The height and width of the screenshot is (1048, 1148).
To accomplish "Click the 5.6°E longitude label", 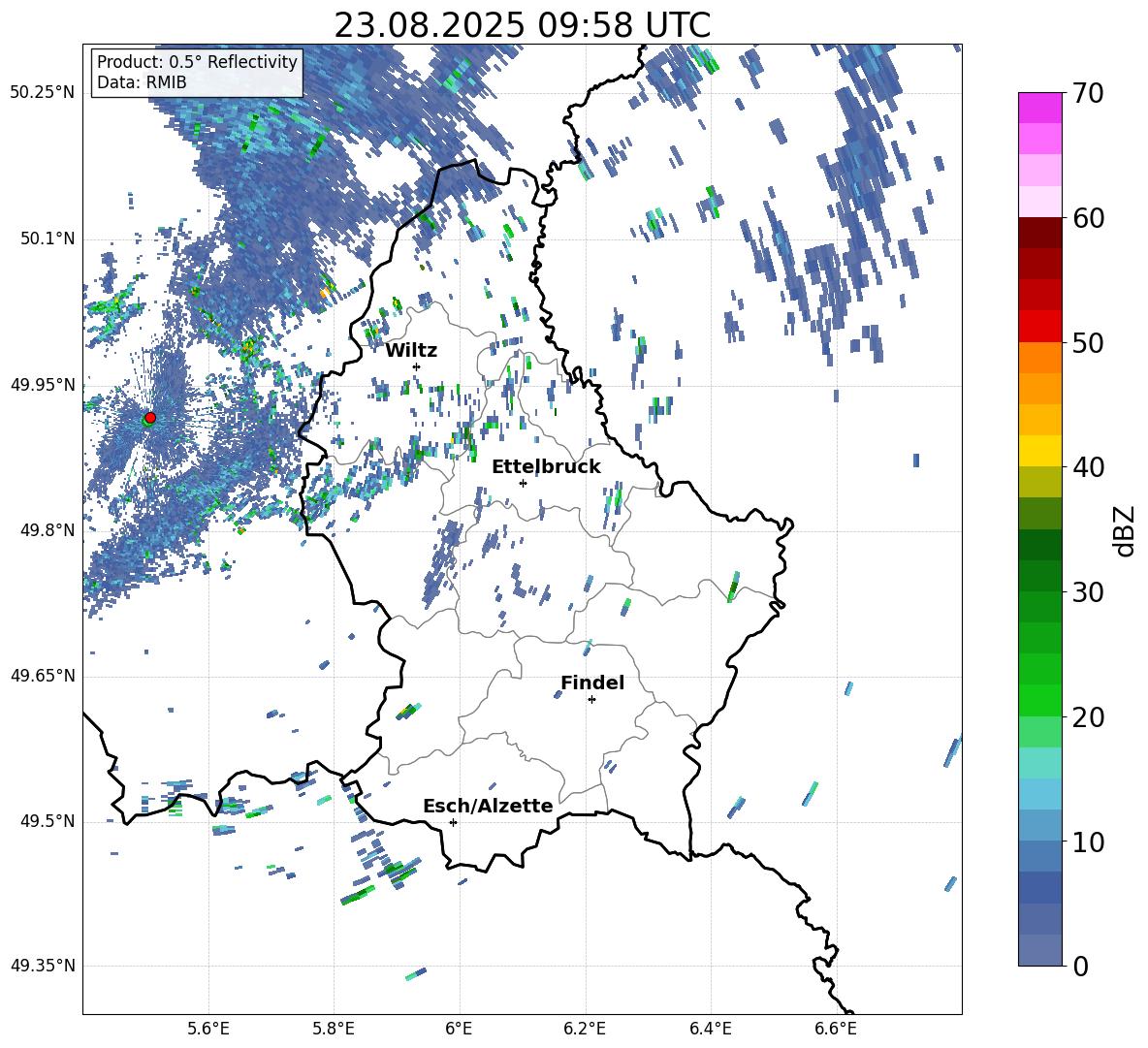I will pos(208,1029).
